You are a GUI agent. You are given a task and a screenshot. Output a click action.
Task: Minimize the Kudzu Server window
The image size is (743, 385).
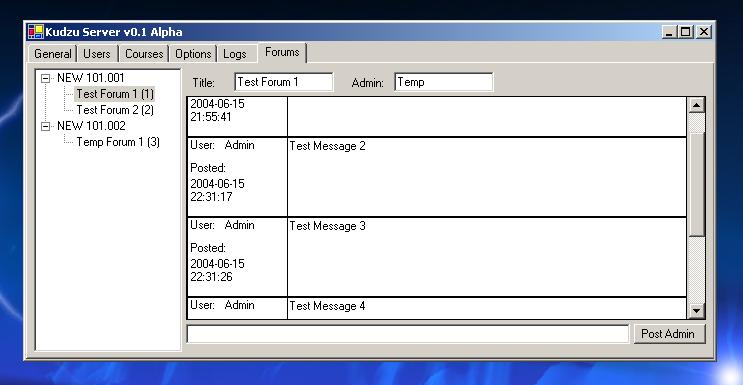[669, 32]
